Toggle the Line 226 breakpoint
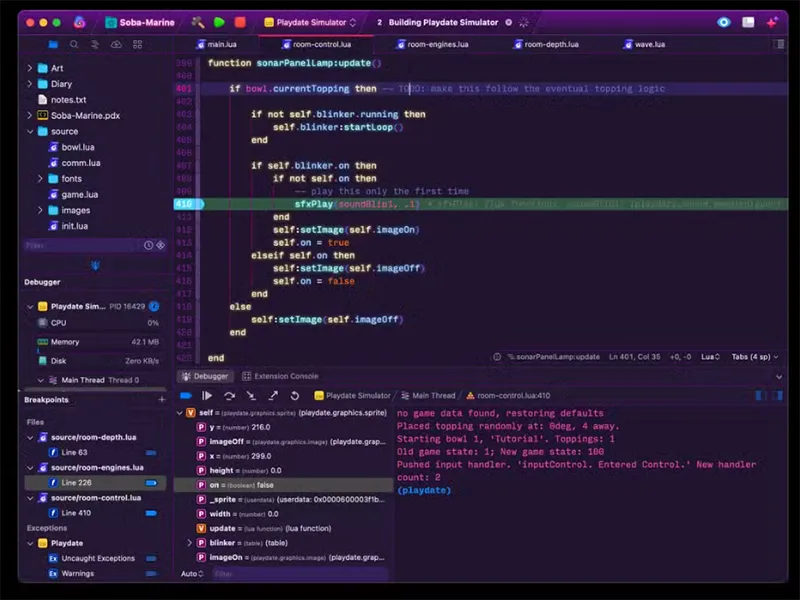 pyautogui.click(x=151, y=483)
